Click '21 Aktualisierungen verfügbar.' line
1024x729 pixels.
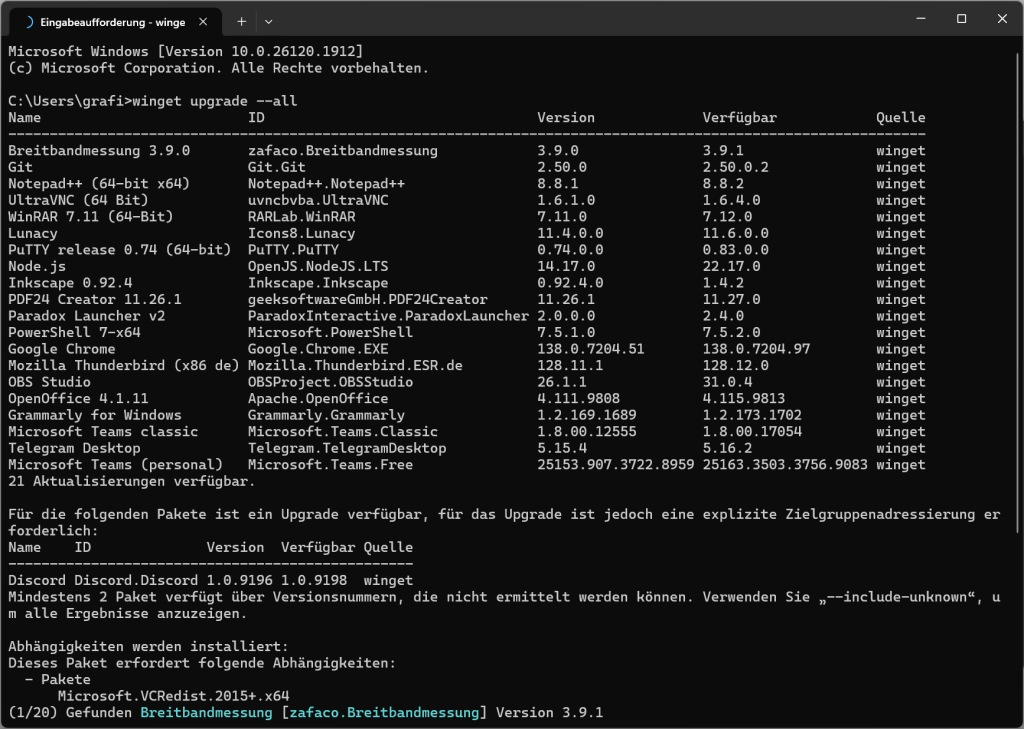[131, 481]
